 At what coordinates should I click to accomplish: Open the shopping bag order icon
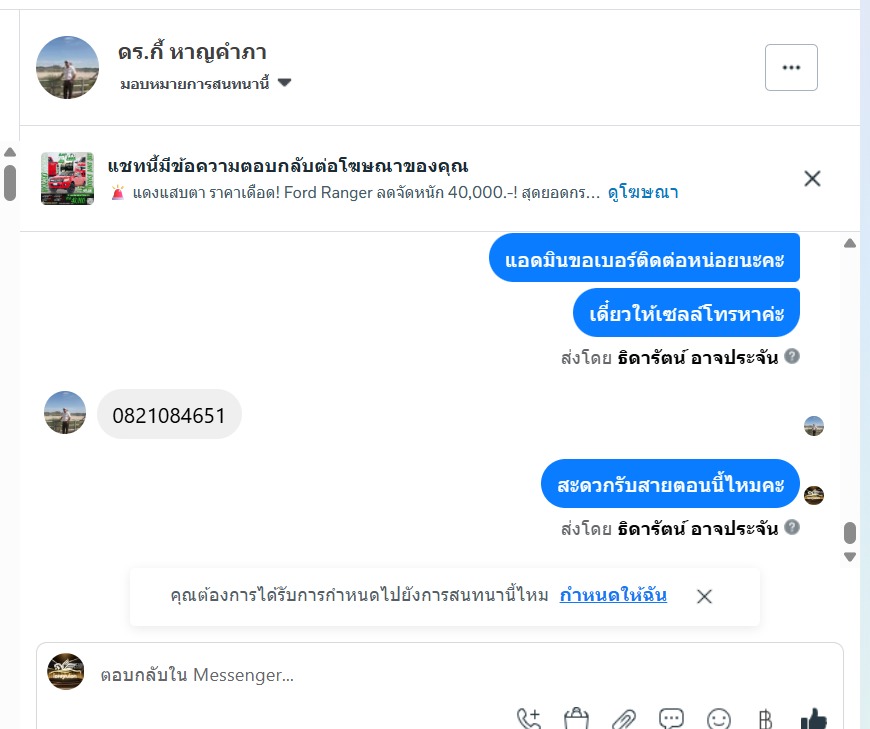pos(576,718)
